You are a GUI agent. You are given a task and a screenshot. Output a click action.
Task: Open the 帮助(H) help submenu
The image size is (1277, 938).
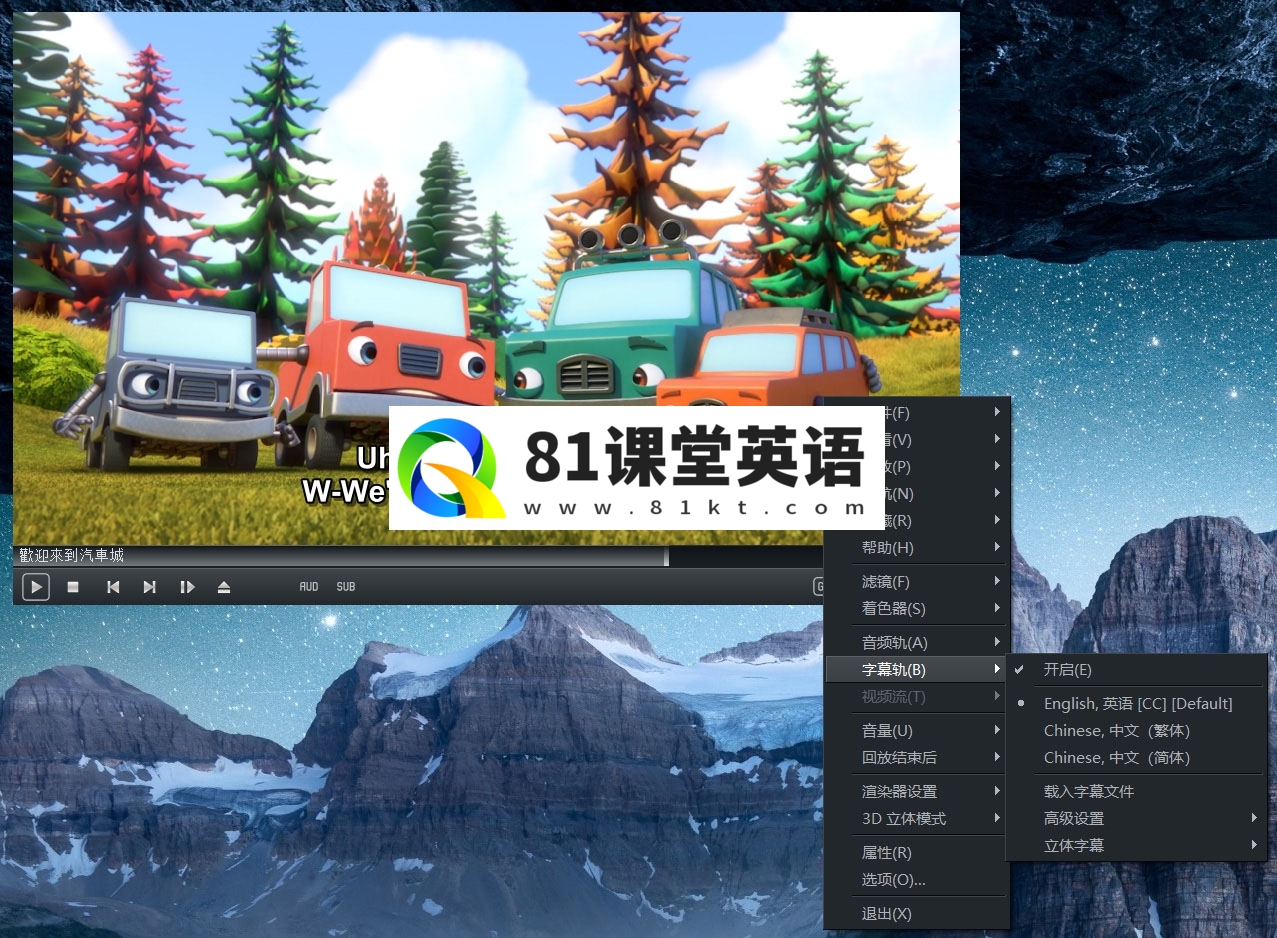917,548
